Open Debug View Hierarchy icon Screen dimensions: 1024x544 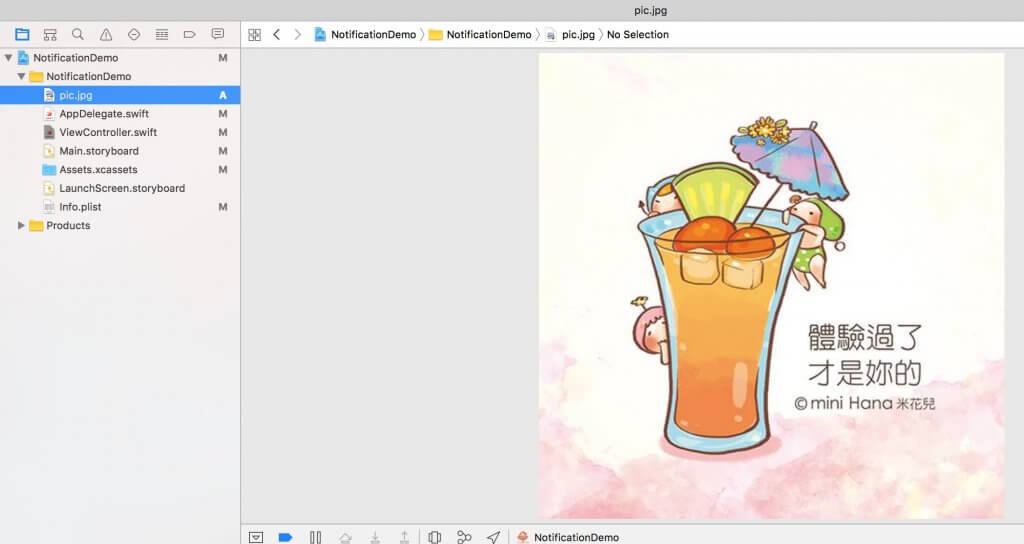pyautogui.click(x=434, y=537)
